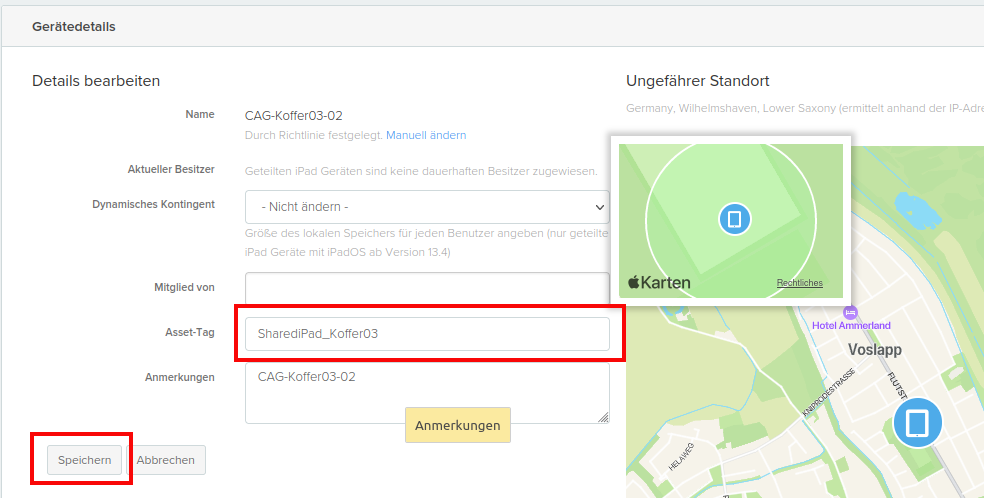Click the Voslapp place label on the map
The image size is (984, 498).
874,350
